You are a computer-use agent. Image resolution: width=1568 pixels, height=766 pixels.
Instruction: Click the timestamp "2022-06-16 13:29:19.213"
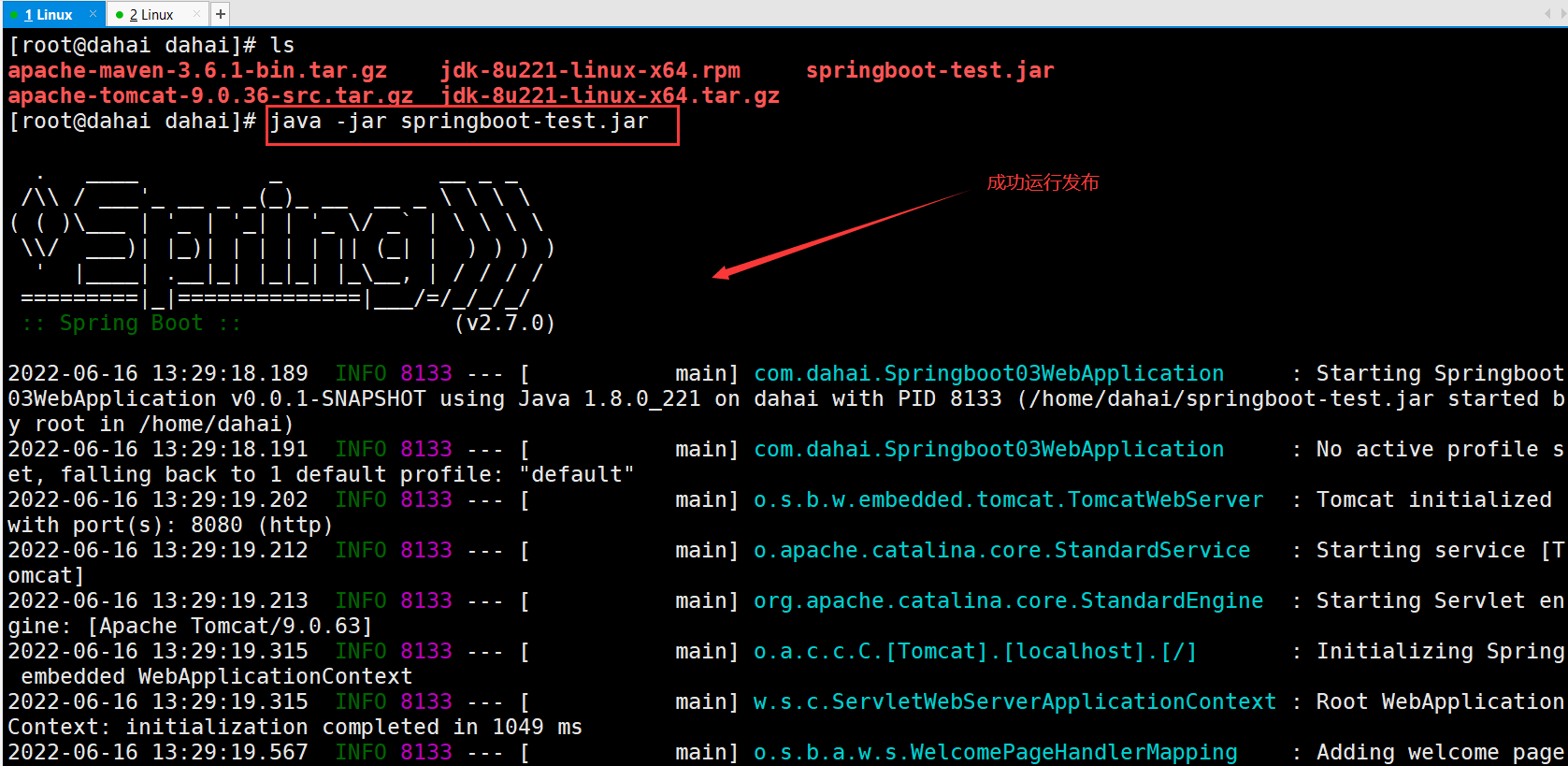[158, 601]
